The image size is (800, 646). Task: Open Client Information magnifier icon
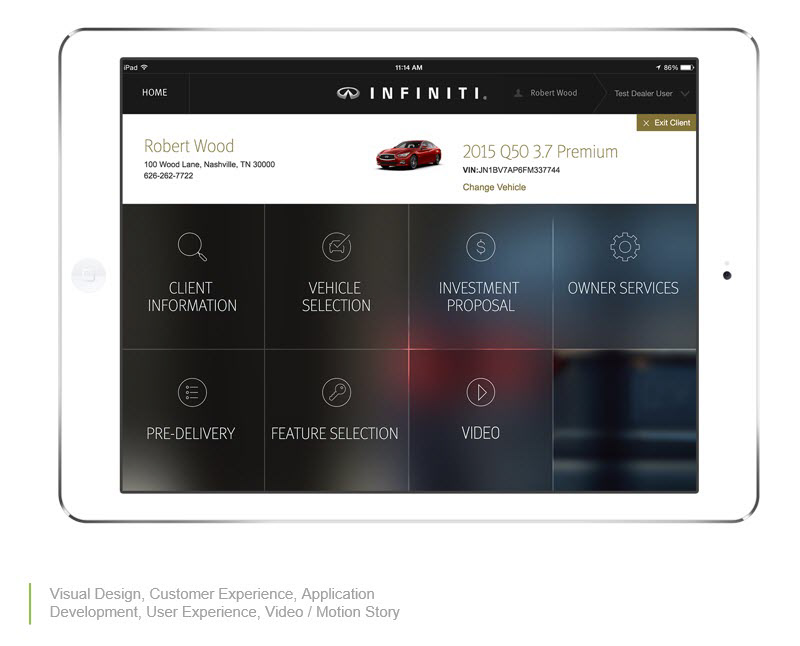pyautogui.click(x=192, y=247)
